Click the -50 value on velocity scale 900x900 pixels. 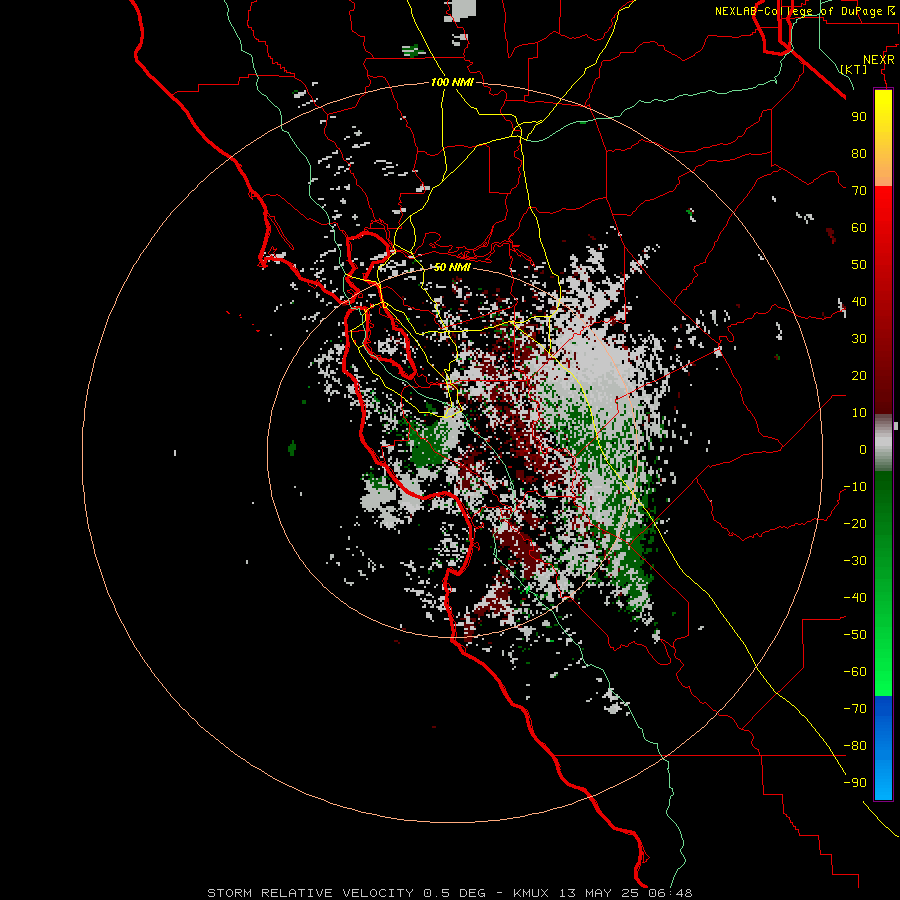[x=855, y=635]
